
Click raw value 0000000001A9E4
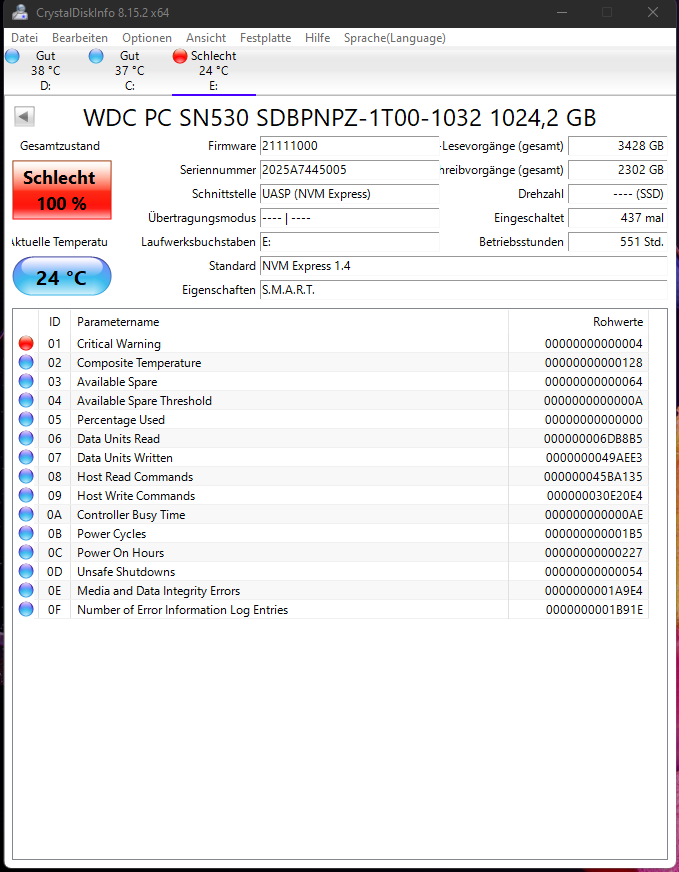594,591
